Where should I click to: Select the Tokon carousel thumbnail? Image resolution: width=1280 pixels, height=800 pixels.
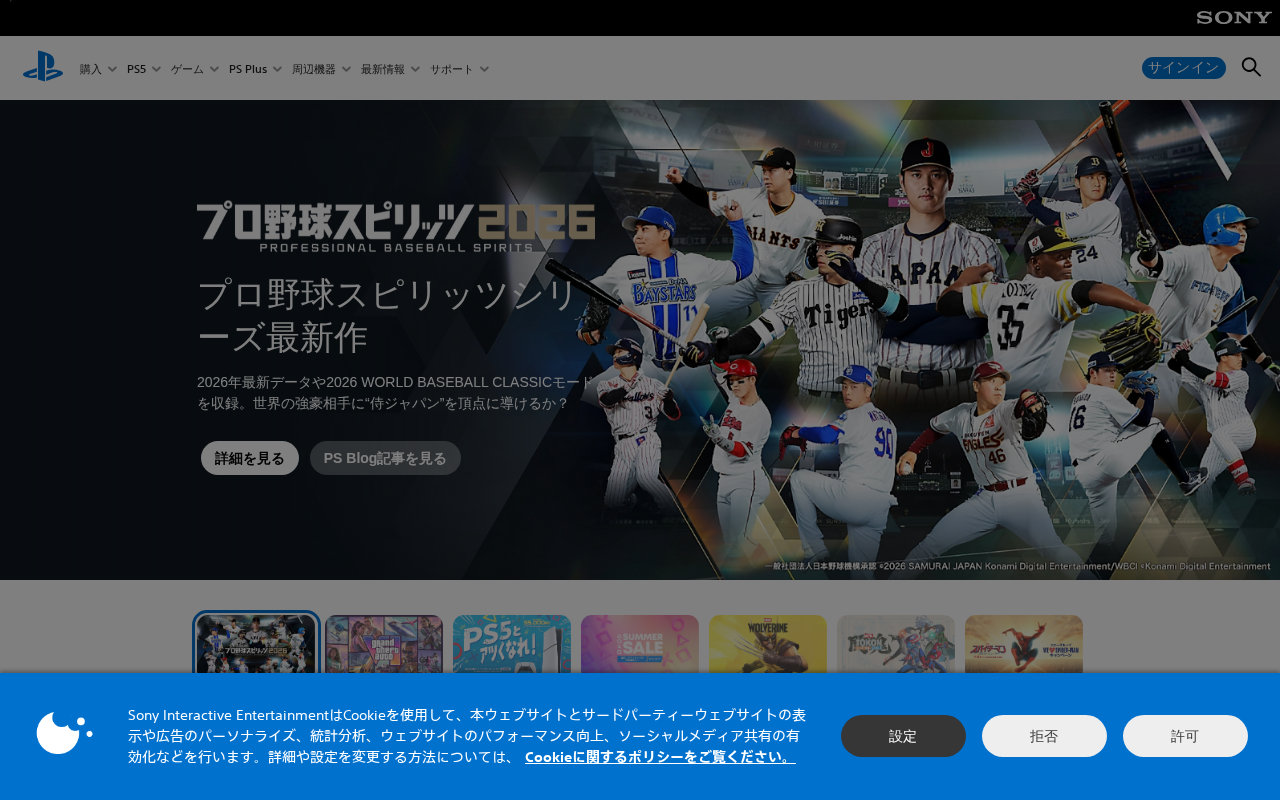[896, 644]
